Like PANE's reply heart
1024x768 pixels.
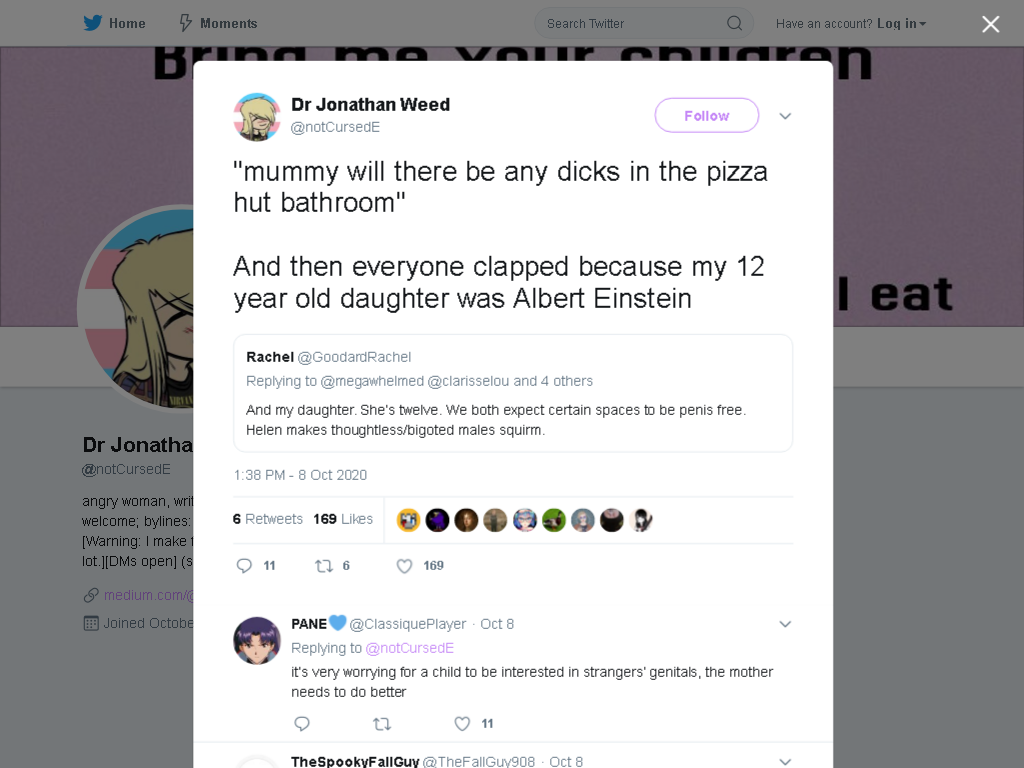click(x=462, y=724)
